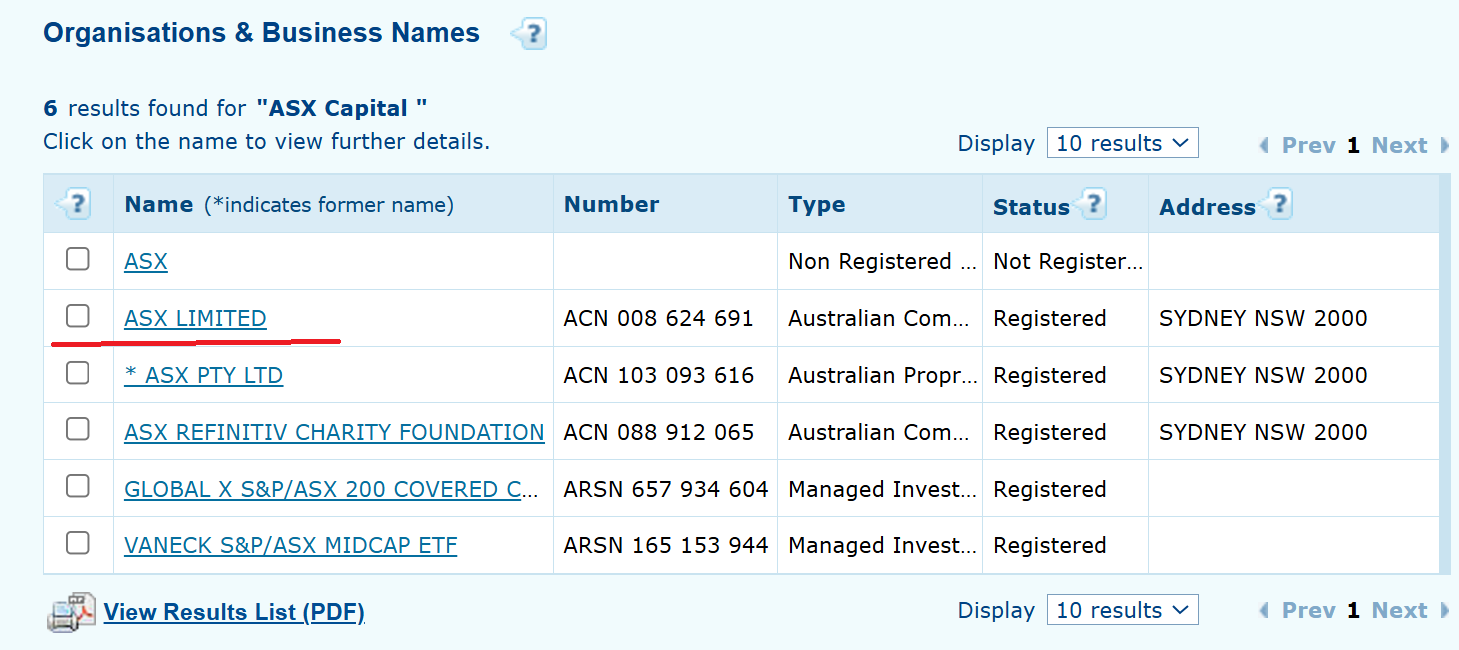
Task: Expand bottom Display results dropdown
Action: pos(1122,610)
